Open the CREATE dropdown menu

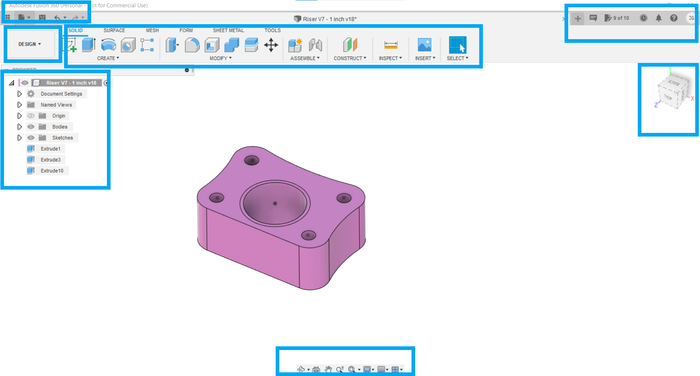tap(108, 58)
